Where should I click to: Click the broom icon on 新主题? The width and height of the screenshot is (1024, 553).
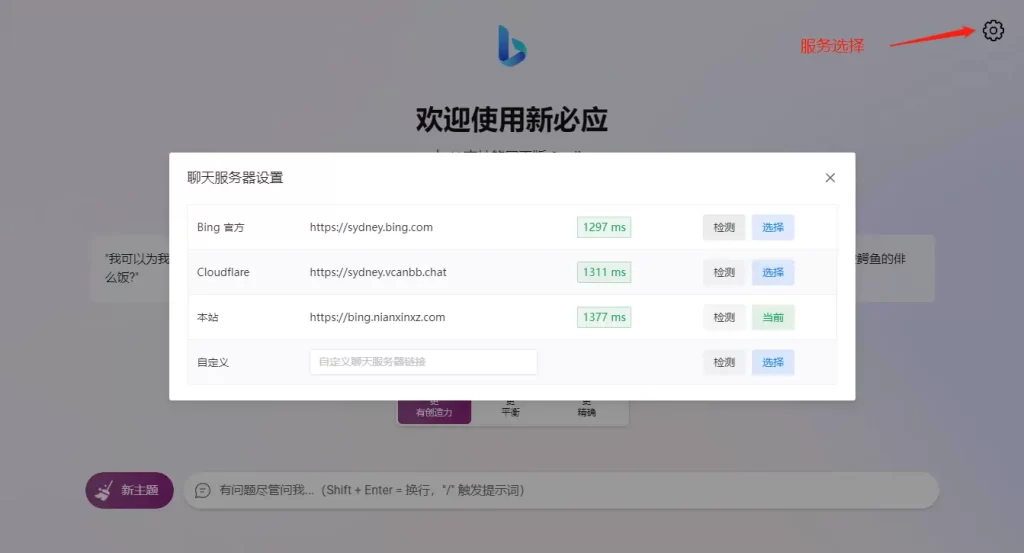(x=104, y=490)
